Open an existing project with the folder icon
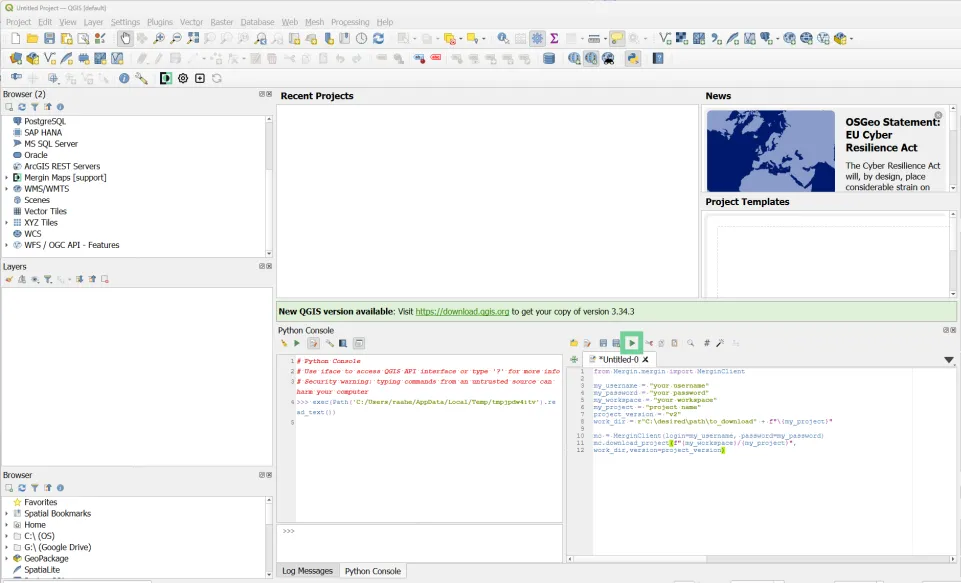The width and height of the screenshot is (961, 583). 32,39
